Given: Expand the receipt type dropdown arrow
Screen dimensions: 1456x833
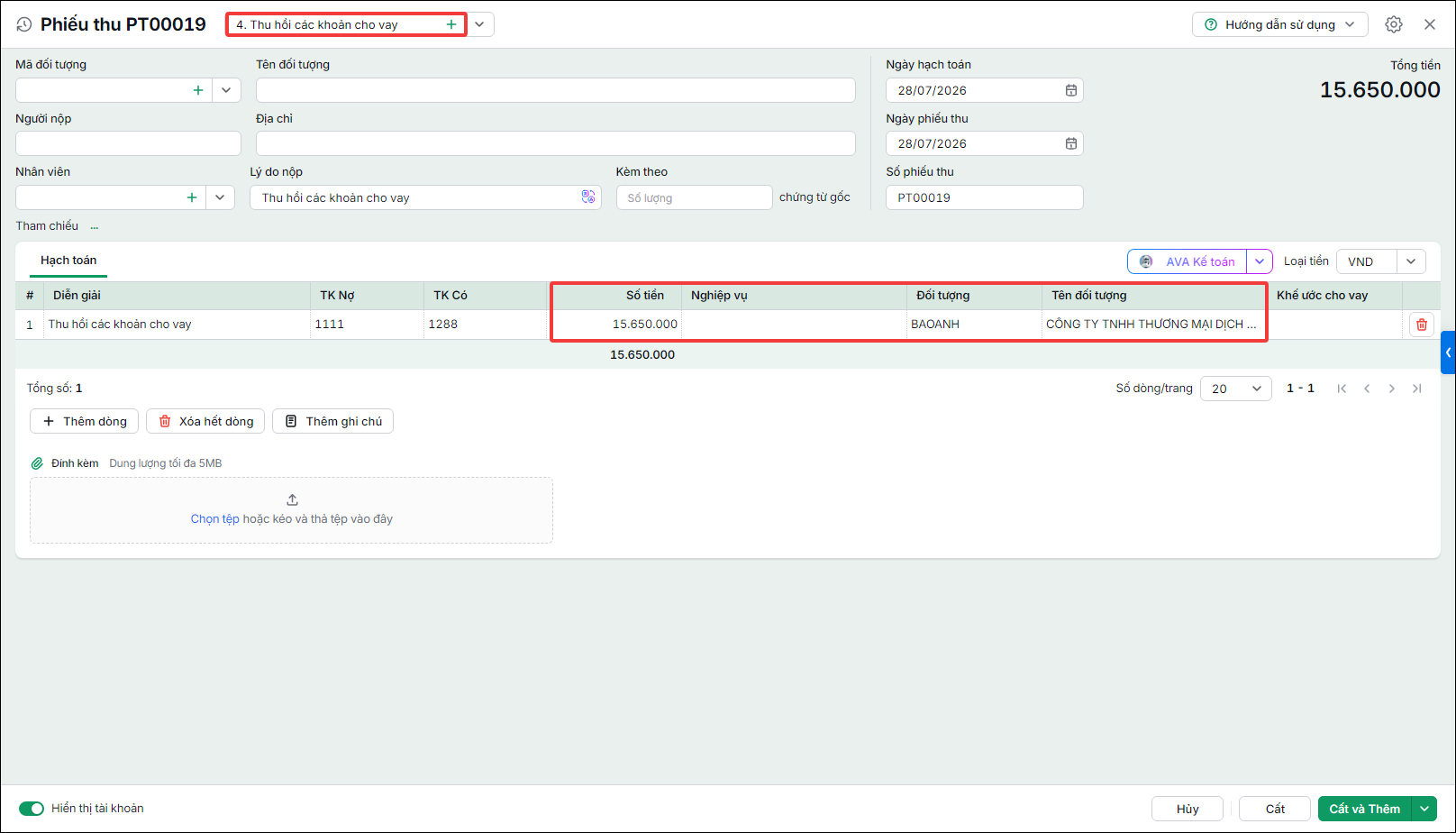Looking at the screenshot, I should point(480,24).
